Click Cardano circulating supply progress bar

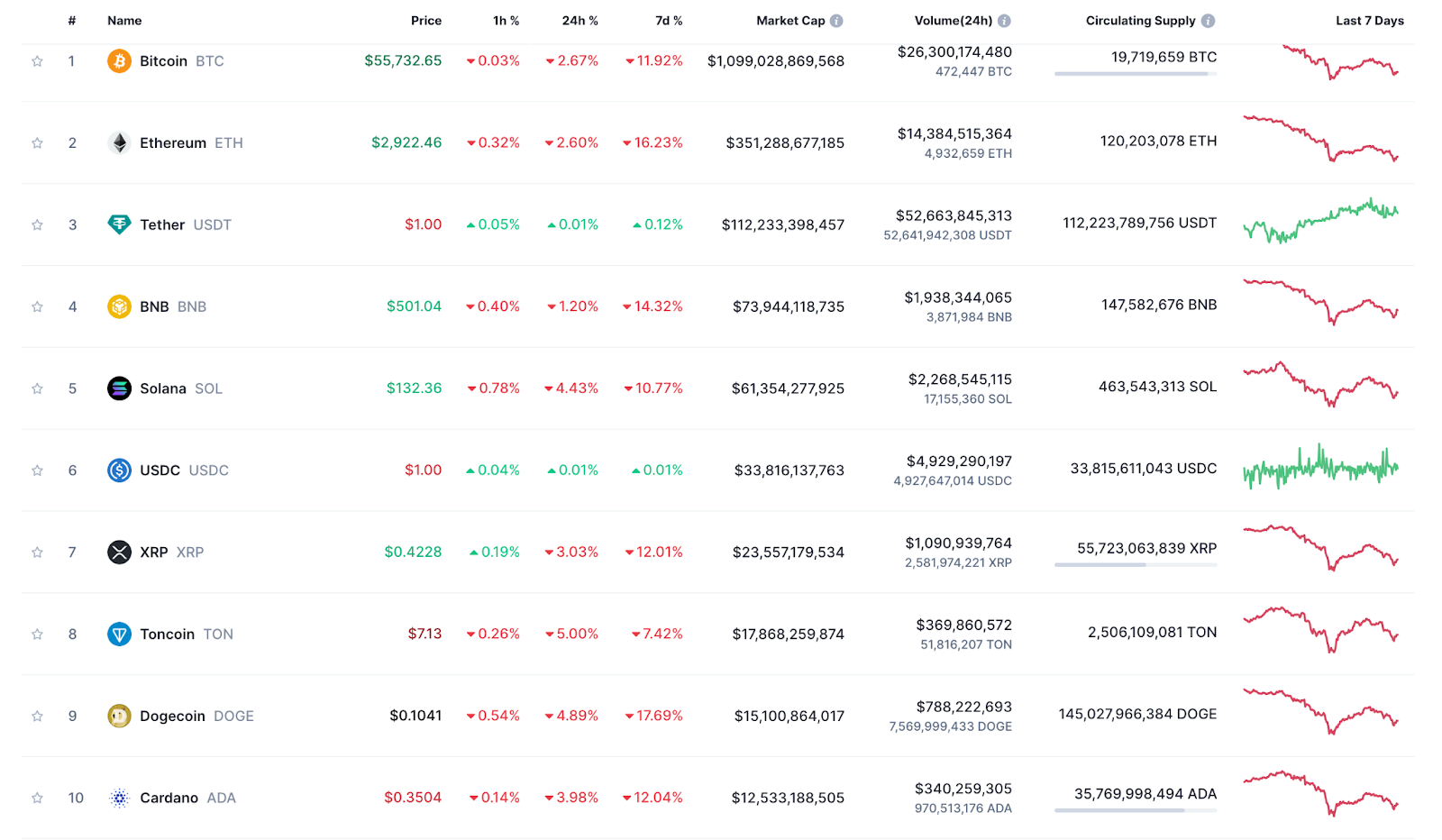click(1136, 810)
